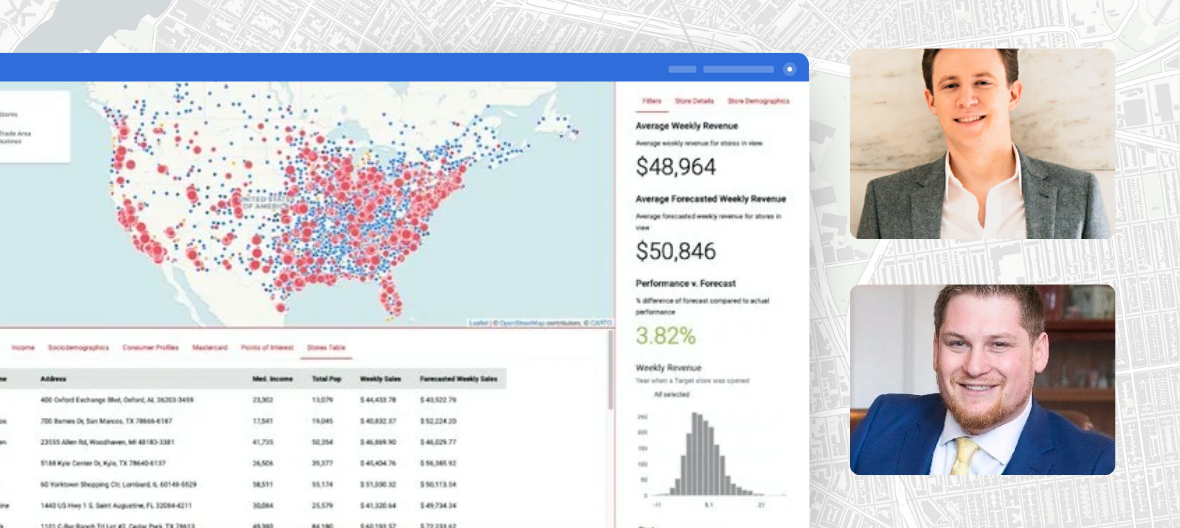The height and width of the screenshot is (528, 1180).
Task: Click the top photo of man in gray blazer
Action: point(982,144)
